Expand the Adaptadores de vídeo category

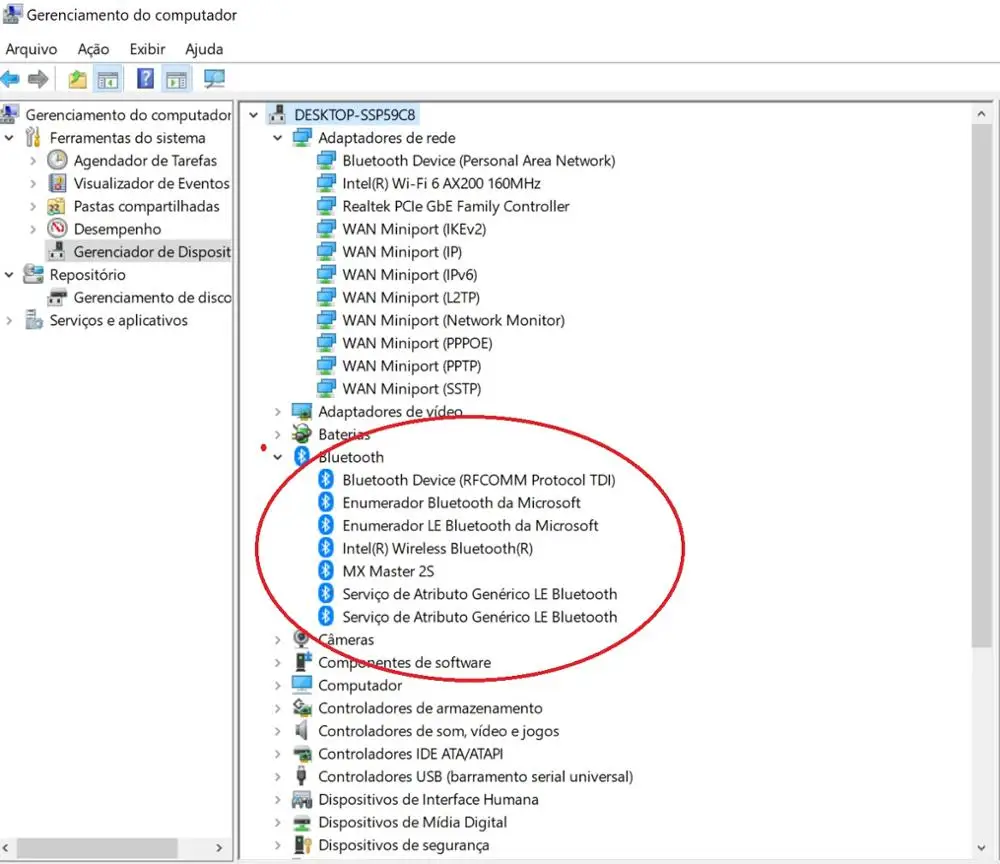pos(277,412)
